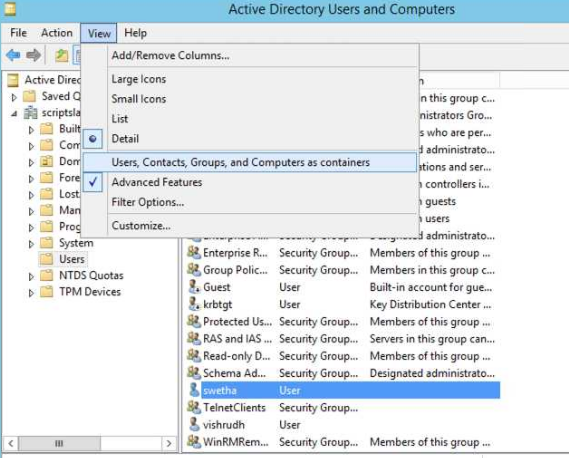Open the Action menu
The image size is (569, 458).
point(57,33)
